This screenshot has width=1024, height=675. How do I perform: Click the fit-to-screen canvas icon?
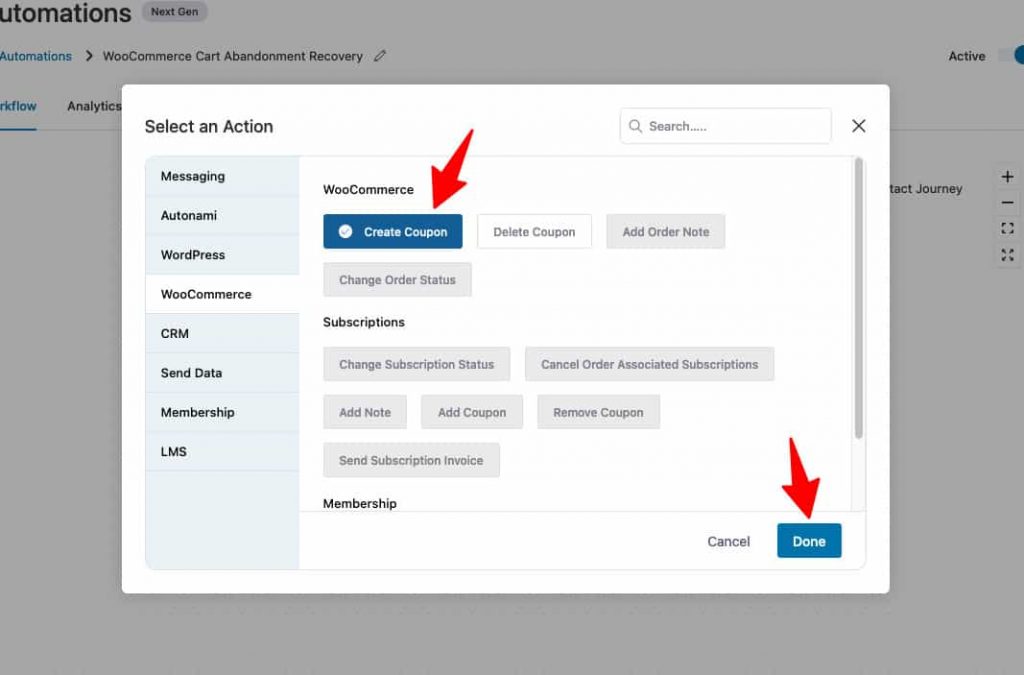(x=1008, y=228)
